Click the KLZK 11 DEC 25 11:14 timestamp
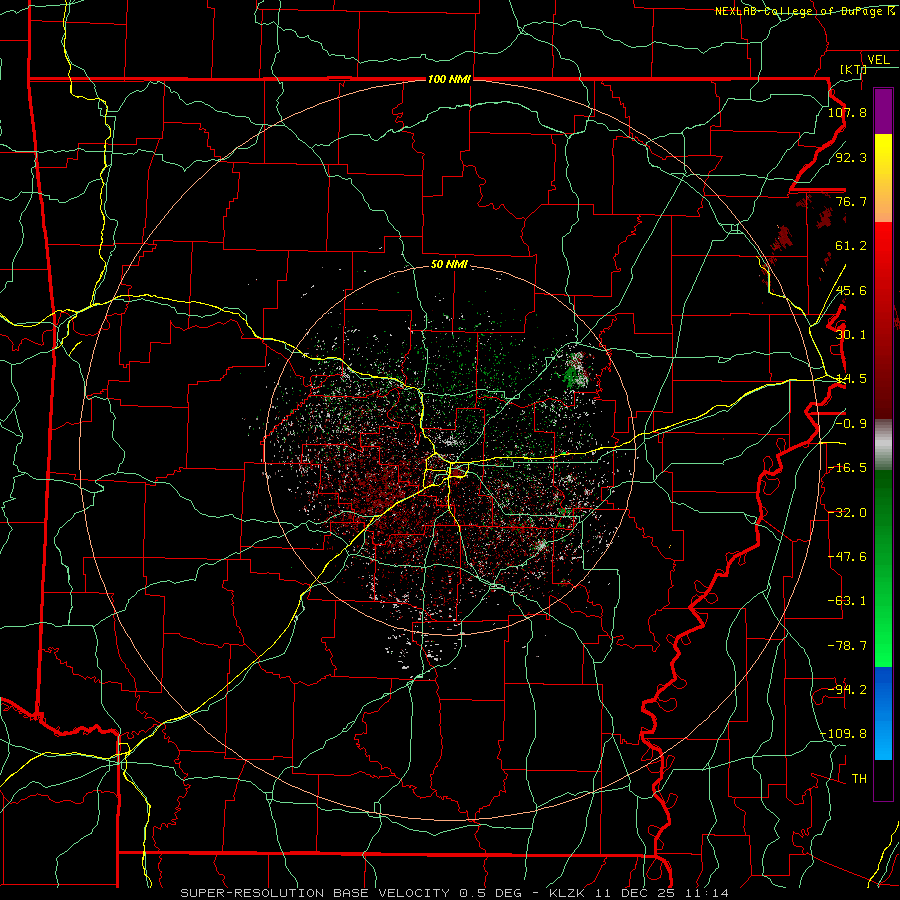 (x=639, y=893)
